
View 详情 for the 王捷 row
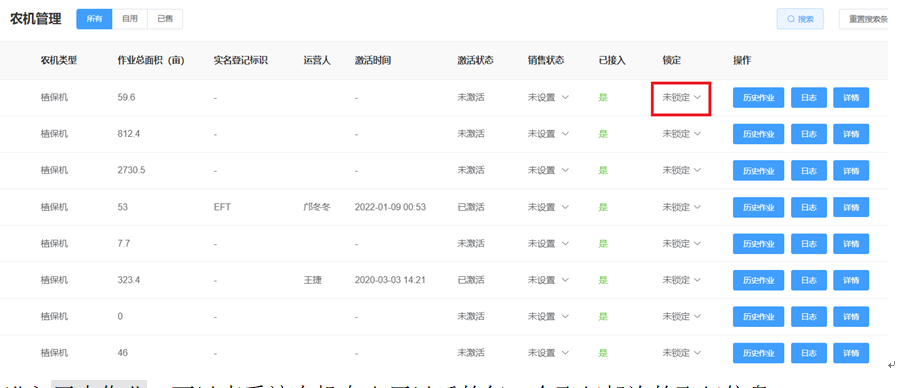pyautogui.click(x=851, y=280)
